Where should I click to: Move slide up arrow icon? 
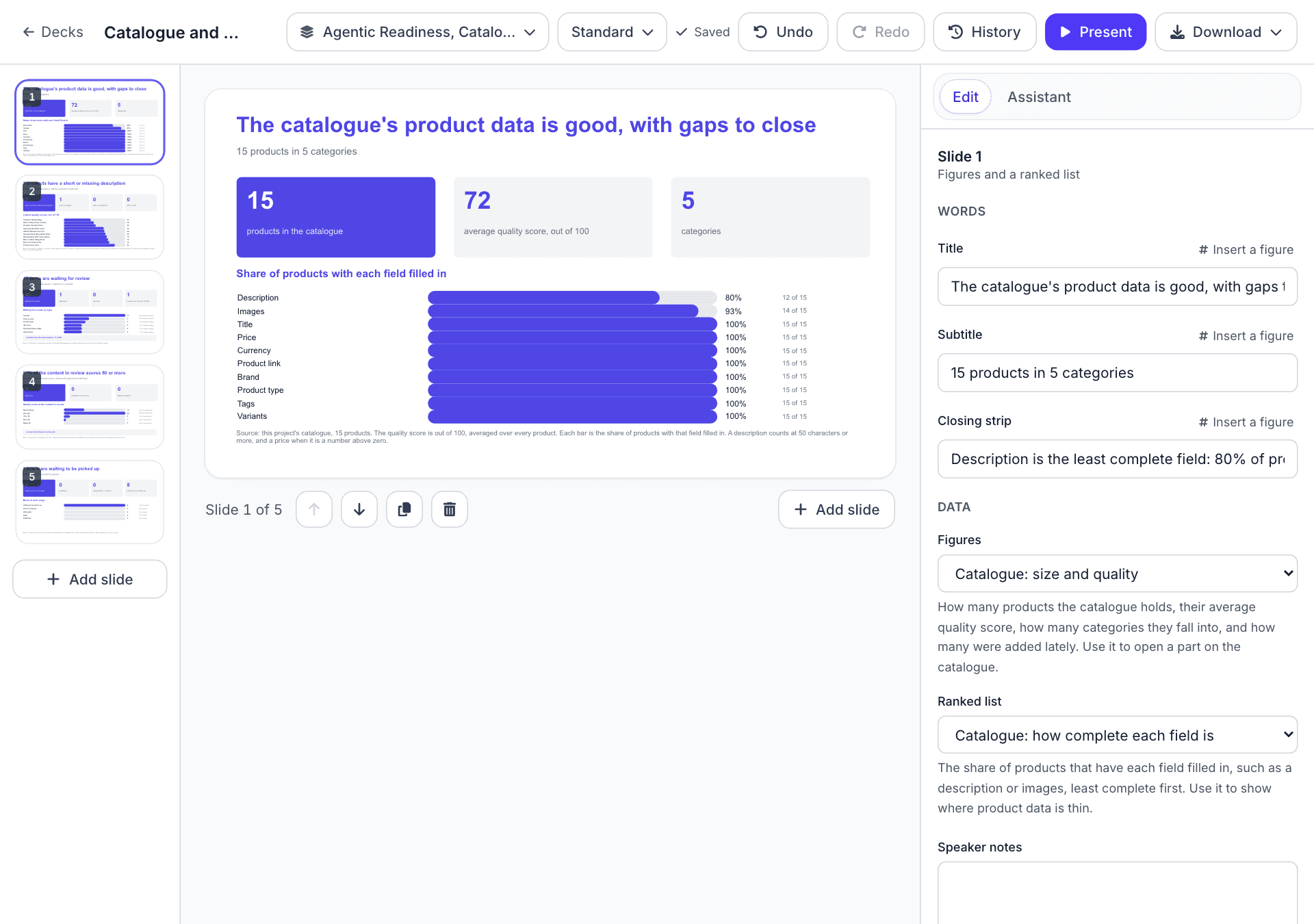click(x=314, y=509)
